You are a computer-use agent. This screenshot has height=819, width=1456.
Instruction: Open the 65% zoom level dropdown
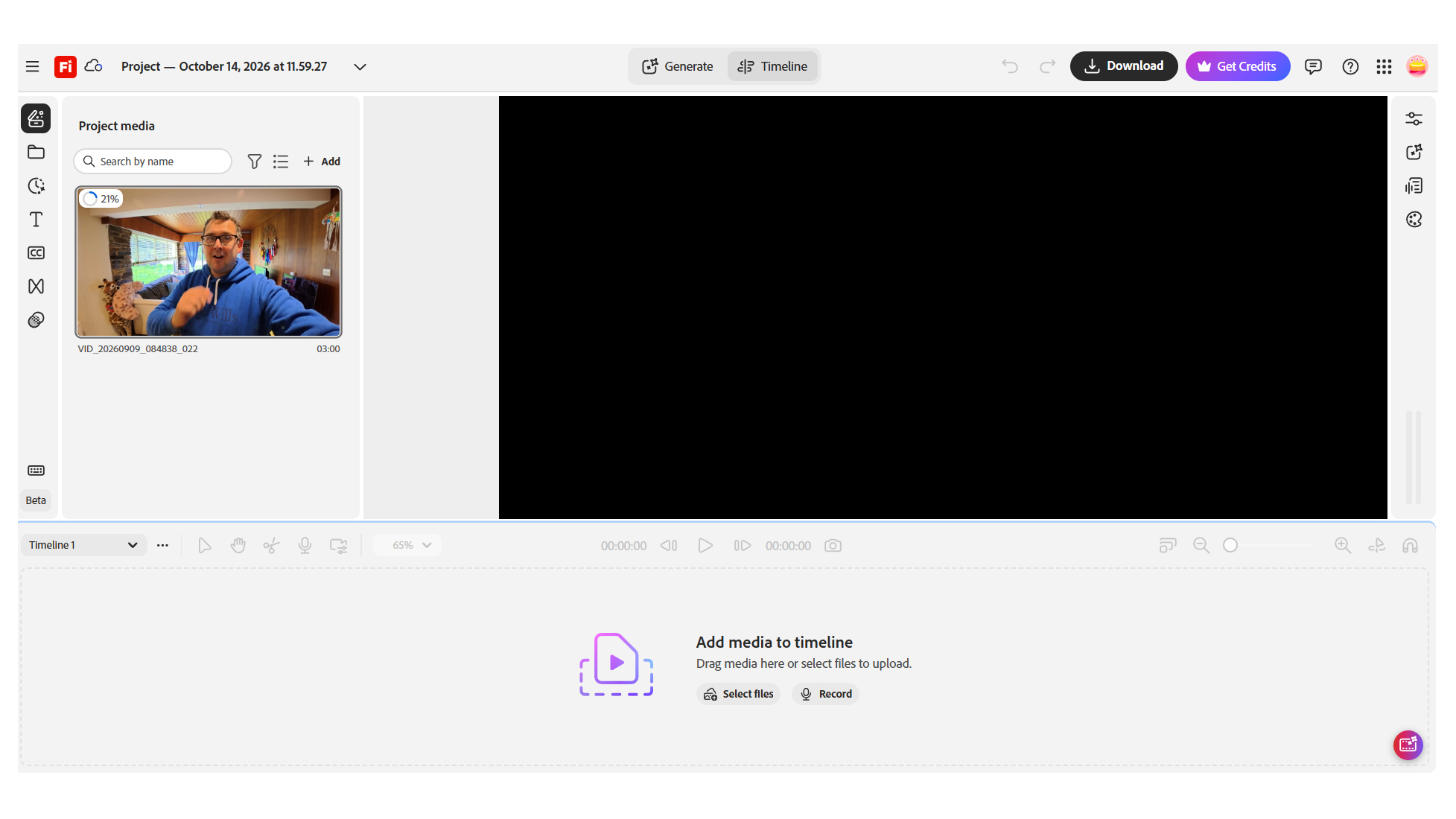(407, 545)
